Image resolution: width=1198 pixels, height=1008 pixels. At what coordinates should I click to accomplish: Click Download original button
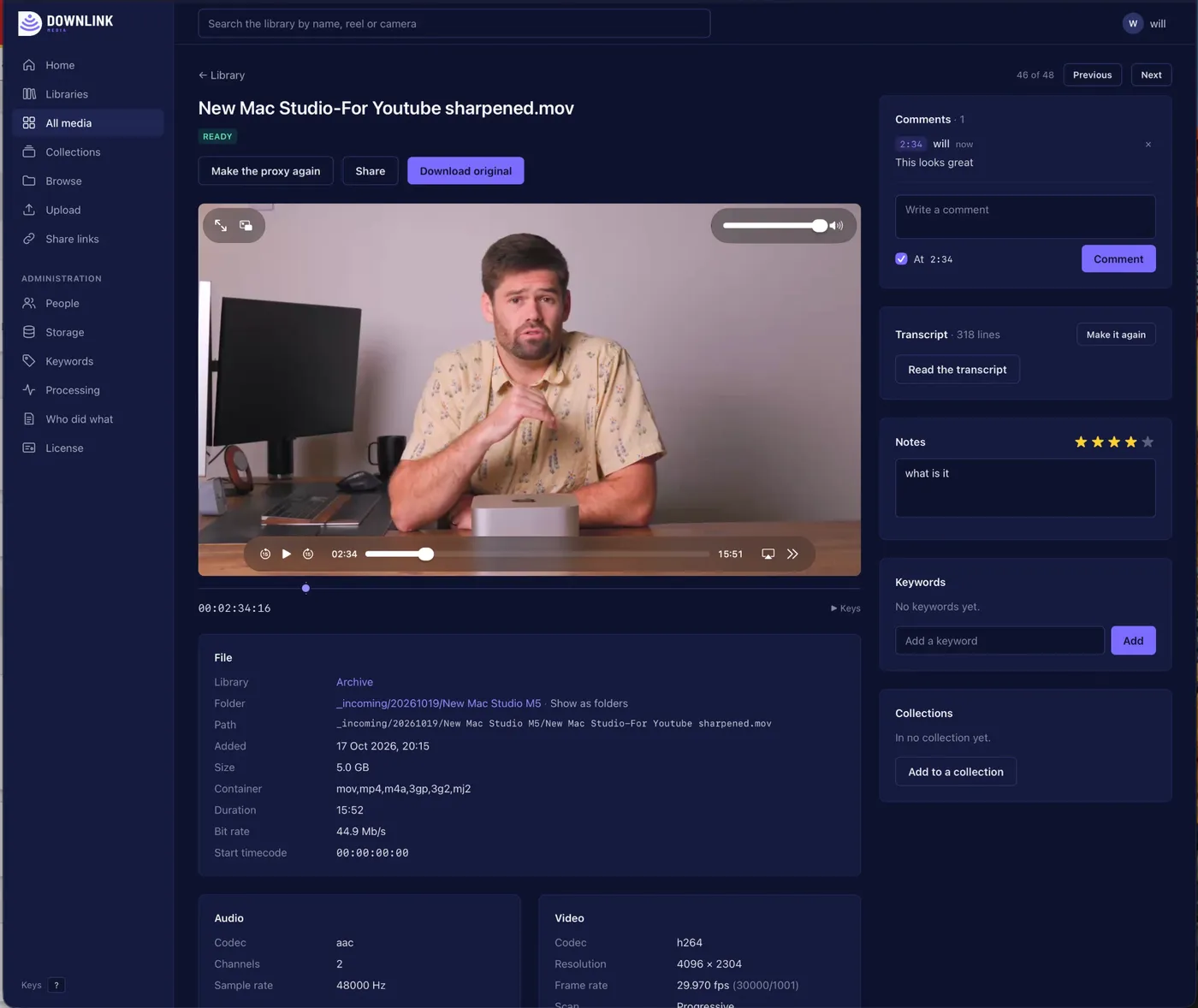(466, 171)
